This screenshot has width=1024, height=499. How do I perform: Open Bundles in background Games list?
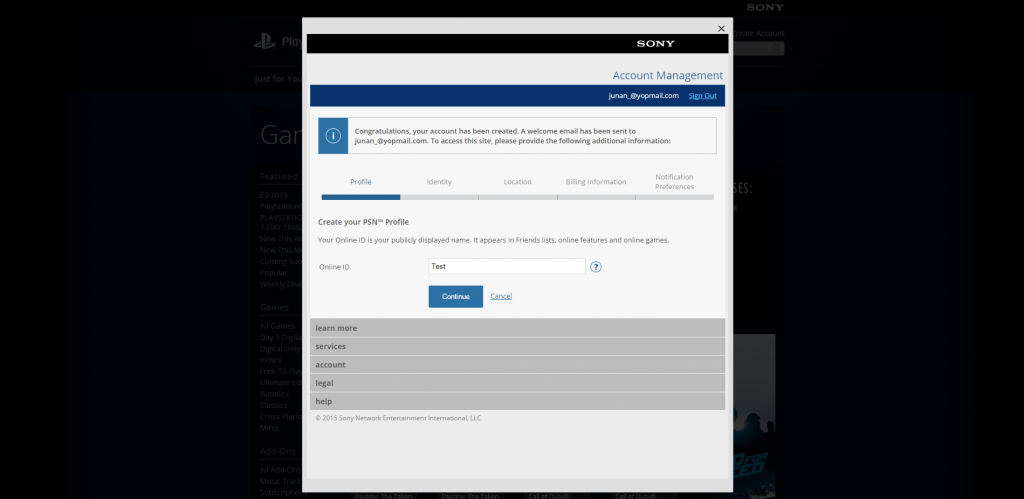click(274, 394)
